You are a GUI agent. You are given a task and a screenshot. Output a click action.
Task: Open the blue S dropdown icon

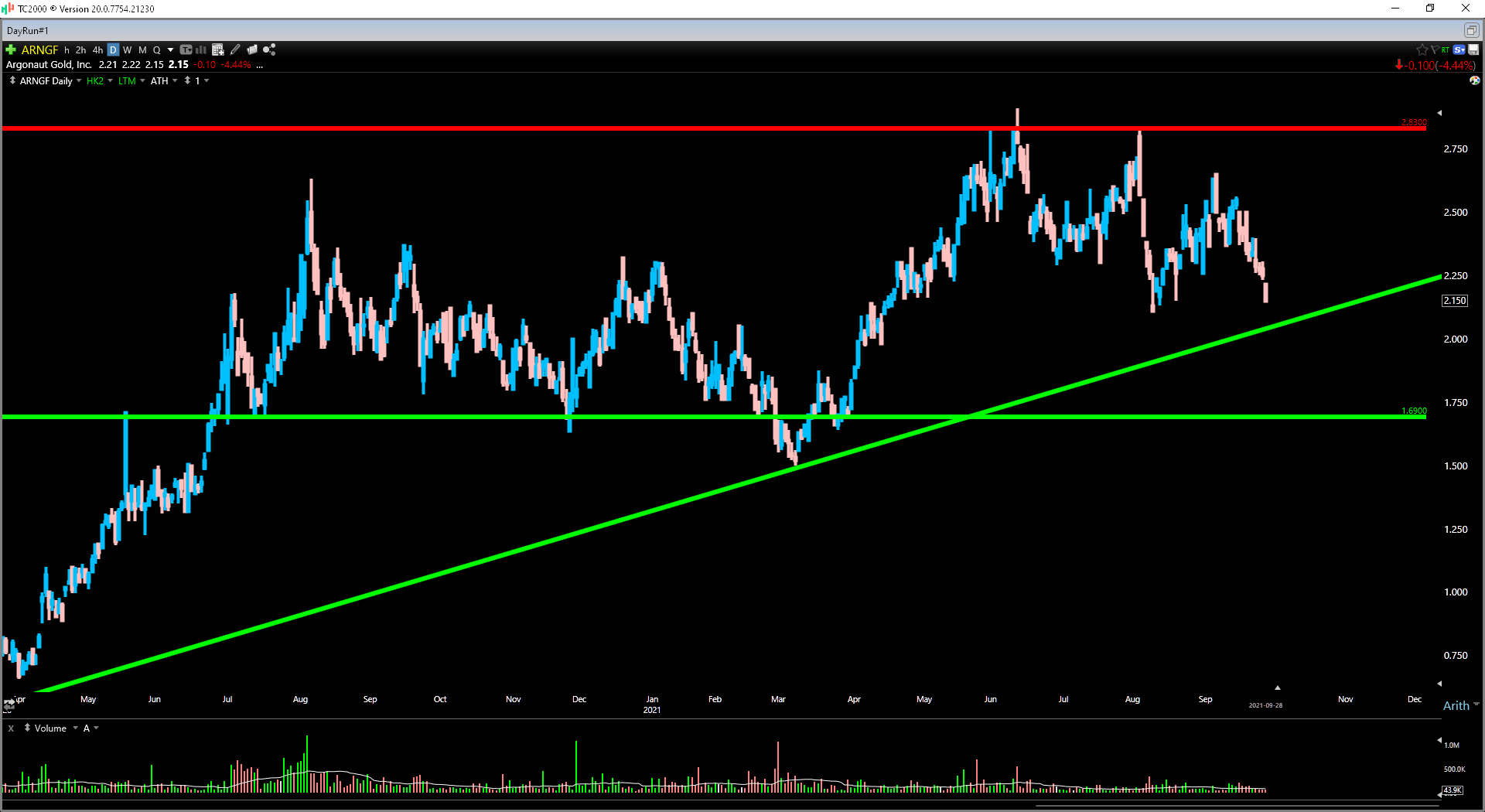[1459, 49]
